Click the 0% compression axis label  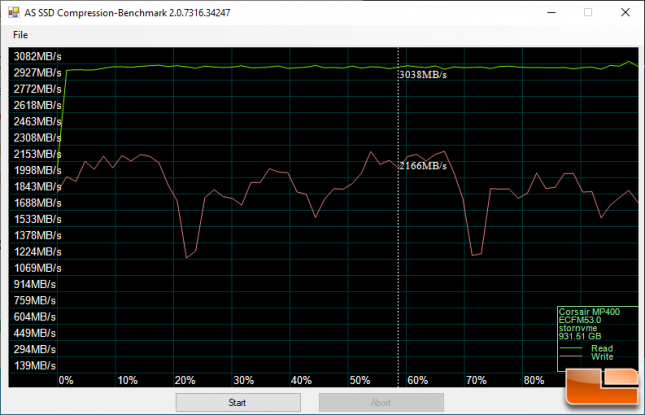click(66, 380)
